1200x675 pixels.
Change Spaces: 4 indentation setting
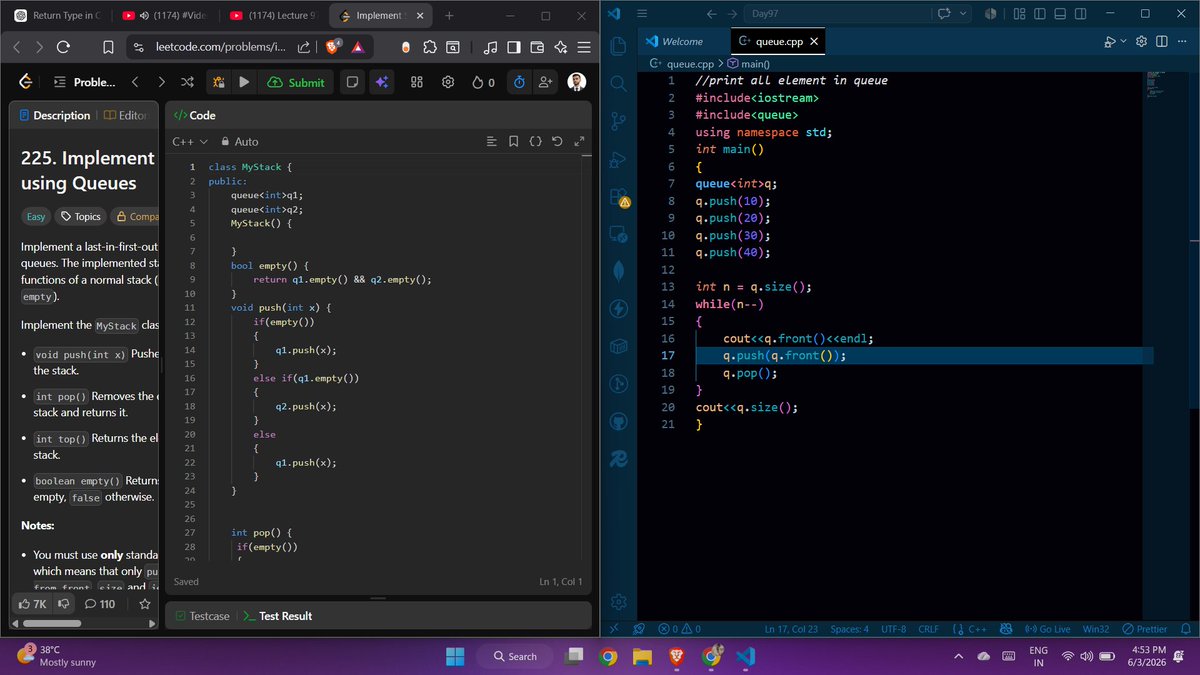click(x=849, y=629)
